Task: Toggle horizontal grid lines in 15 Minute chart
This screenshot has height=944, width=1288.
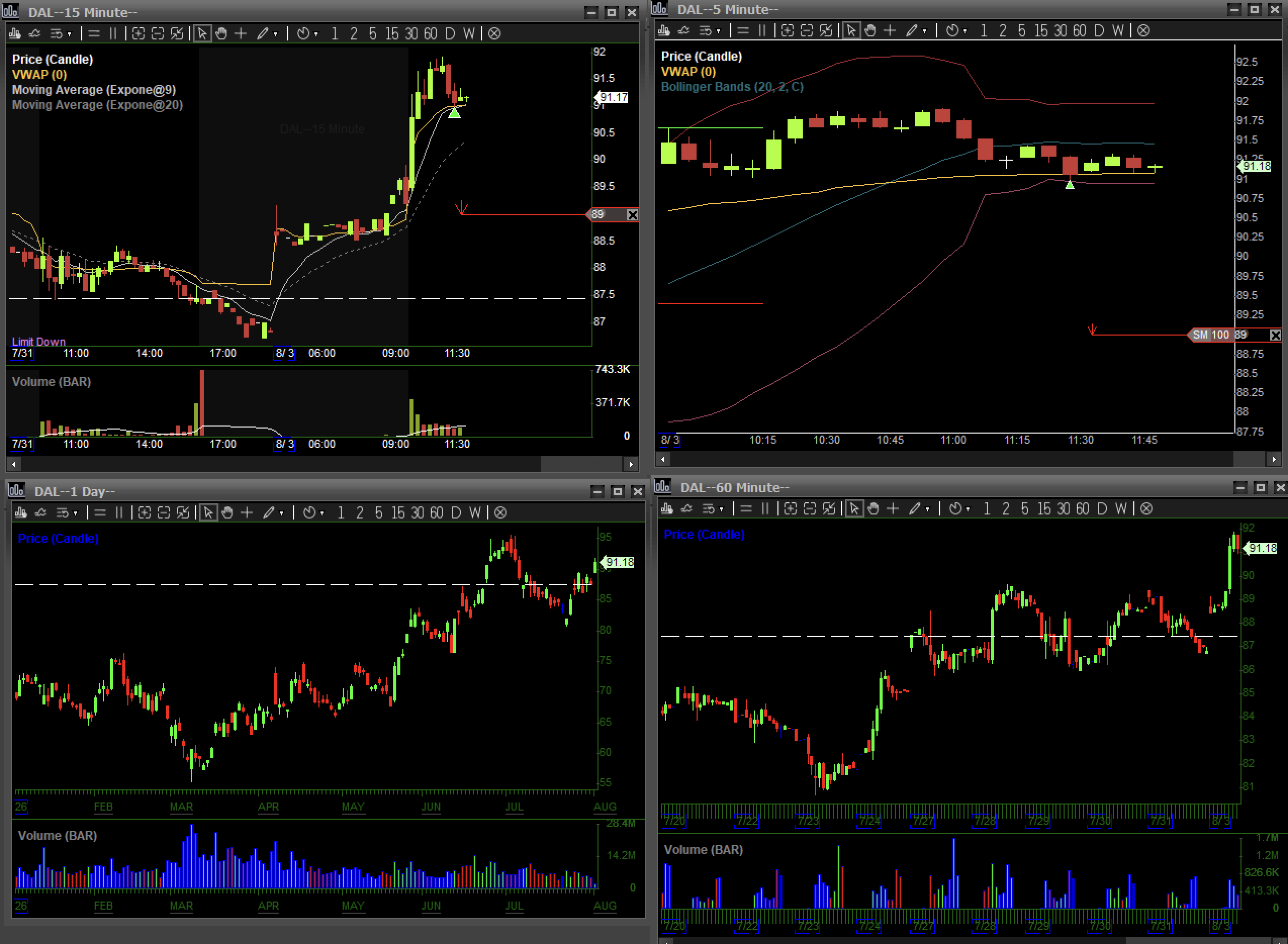Action: [95, 34]
